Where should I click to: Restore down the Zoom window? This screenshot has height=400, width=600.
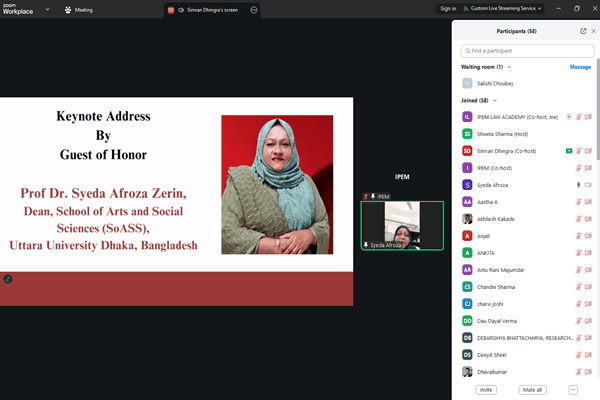click(577, 8)
